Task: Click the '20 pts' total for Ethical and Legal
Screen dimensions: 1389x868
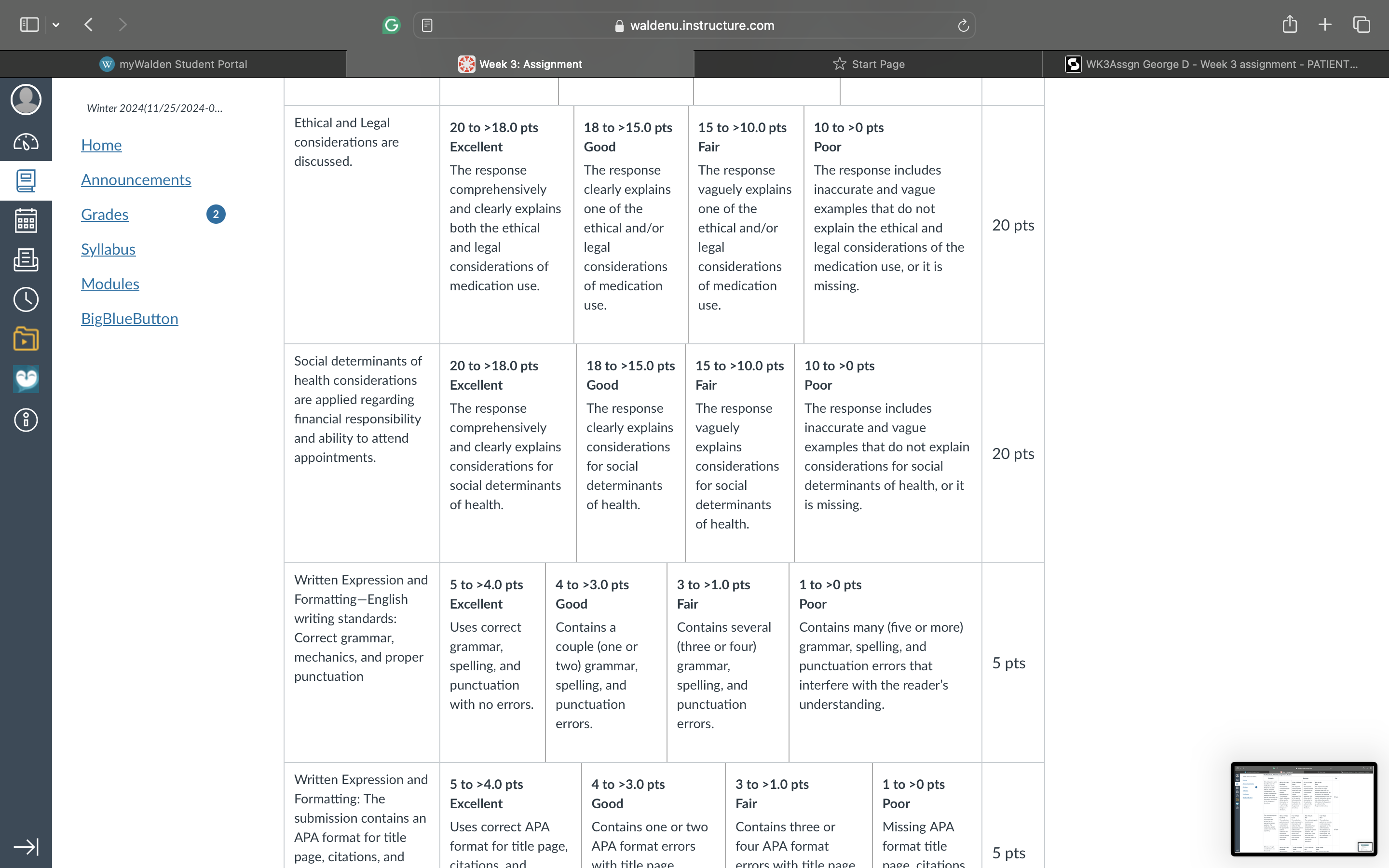Action: tap(1013, 225)
